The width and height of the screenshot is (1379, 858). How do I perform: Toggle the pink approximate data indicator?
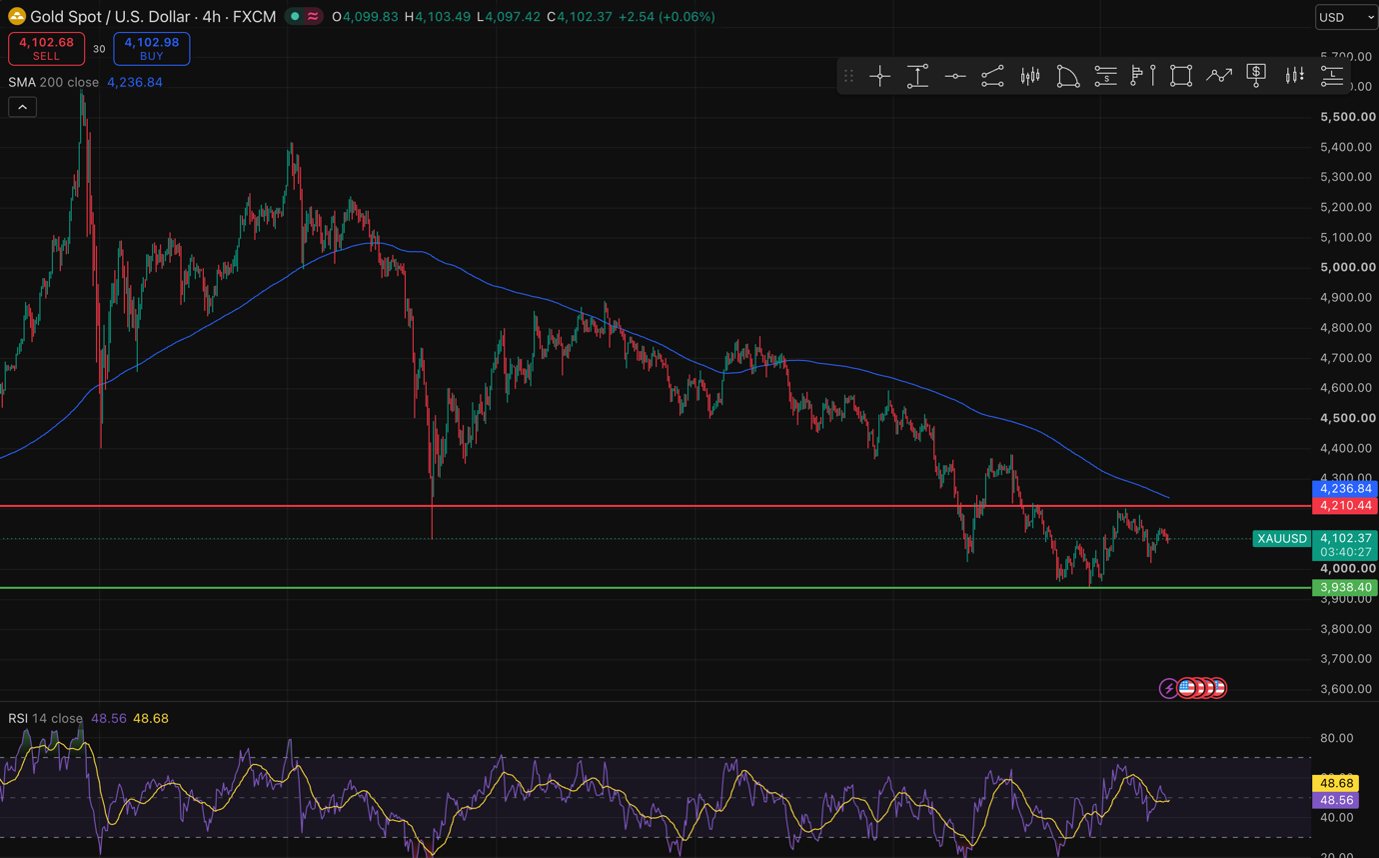click(313, 16)
